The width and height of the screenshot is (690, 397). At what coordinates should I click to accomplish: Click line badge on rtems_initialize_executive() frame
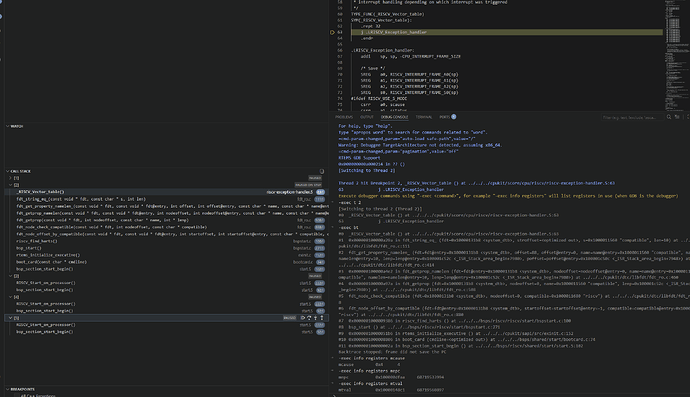[x=319, y=255]
